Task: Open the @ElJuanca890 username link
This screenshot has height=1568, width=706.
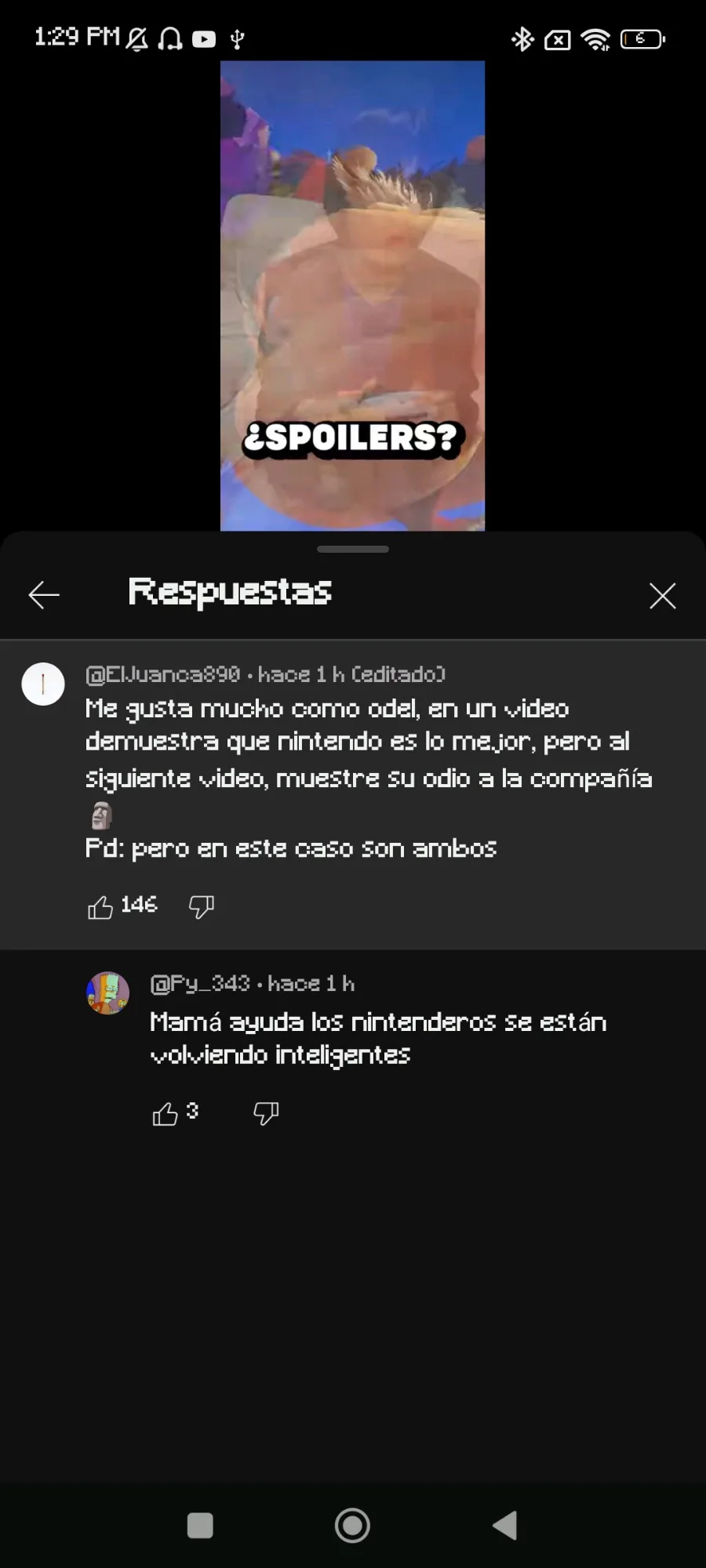Action: (163, 674)
